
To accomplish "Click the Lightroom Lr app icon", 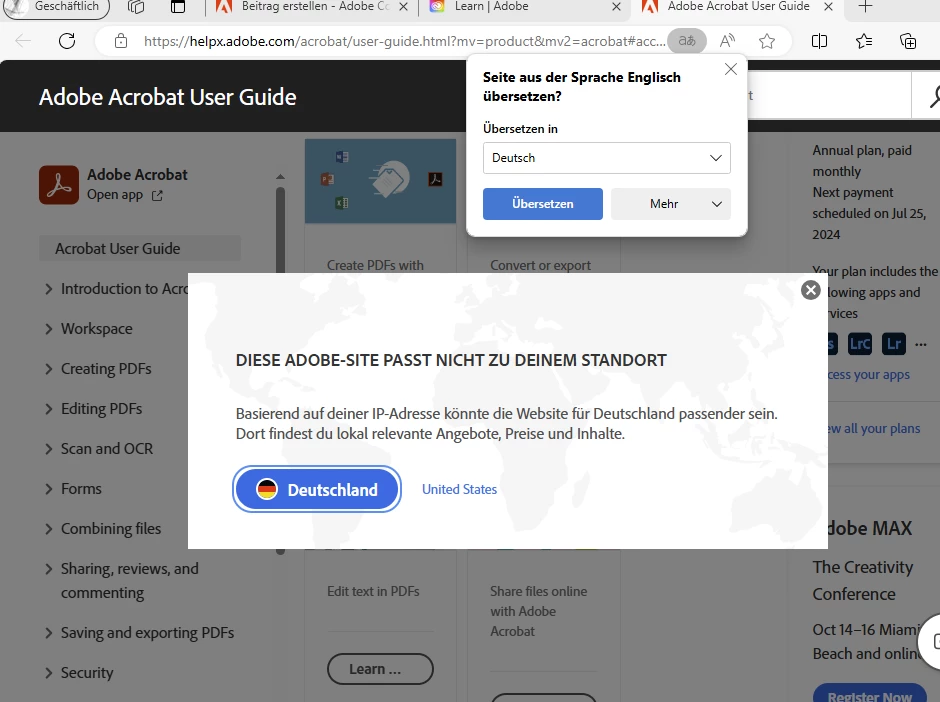I will (x=894, y=344).
